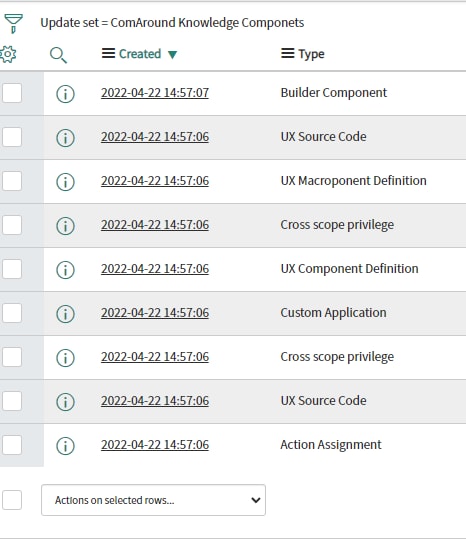Open Created column options menu icon

108,53
